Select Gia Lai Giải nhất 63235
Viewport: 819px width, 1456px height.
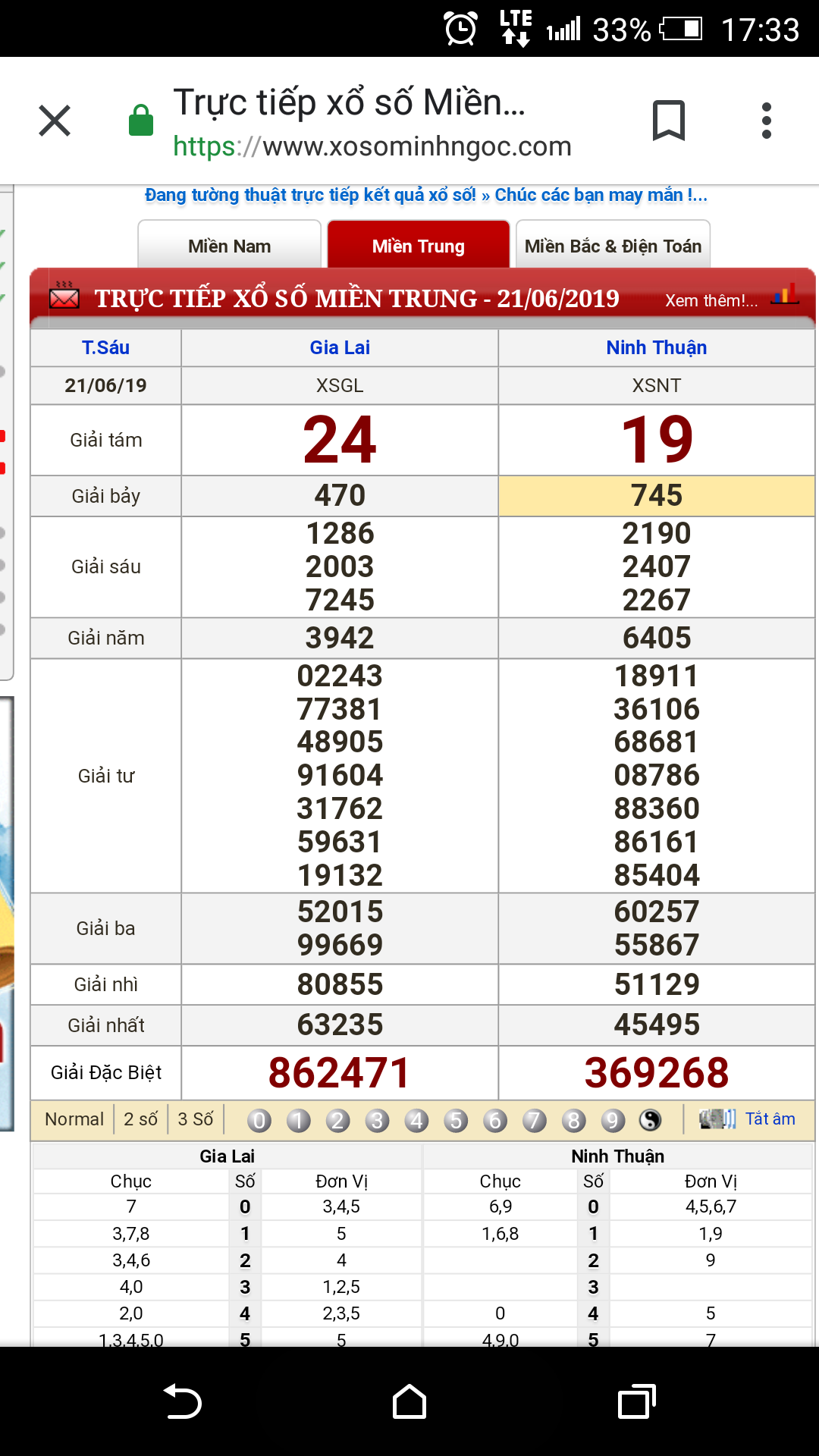340,1025
